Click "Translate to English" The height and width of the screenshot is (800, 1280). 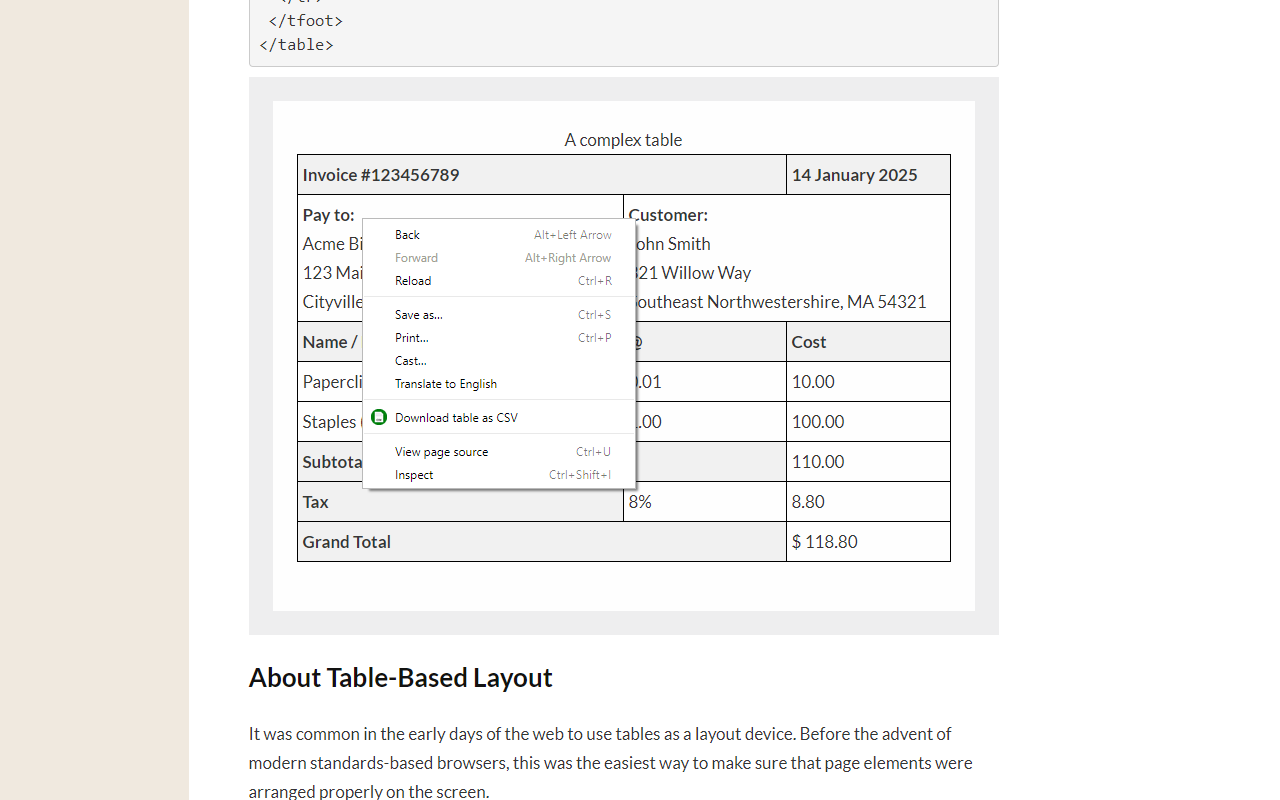pos(446,384)
